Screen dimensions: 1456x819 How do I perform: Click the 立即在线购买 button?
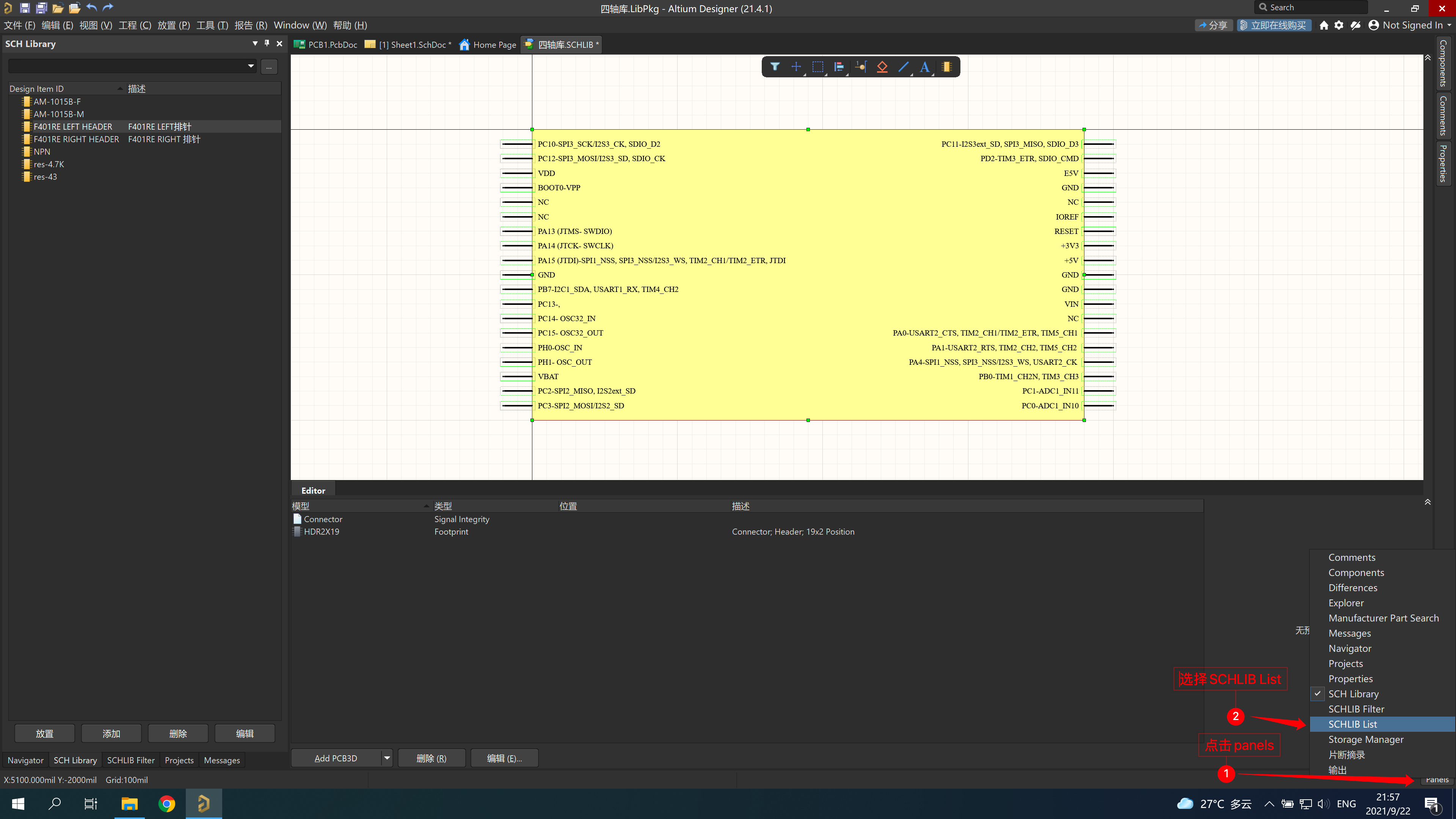[1274, 25]
